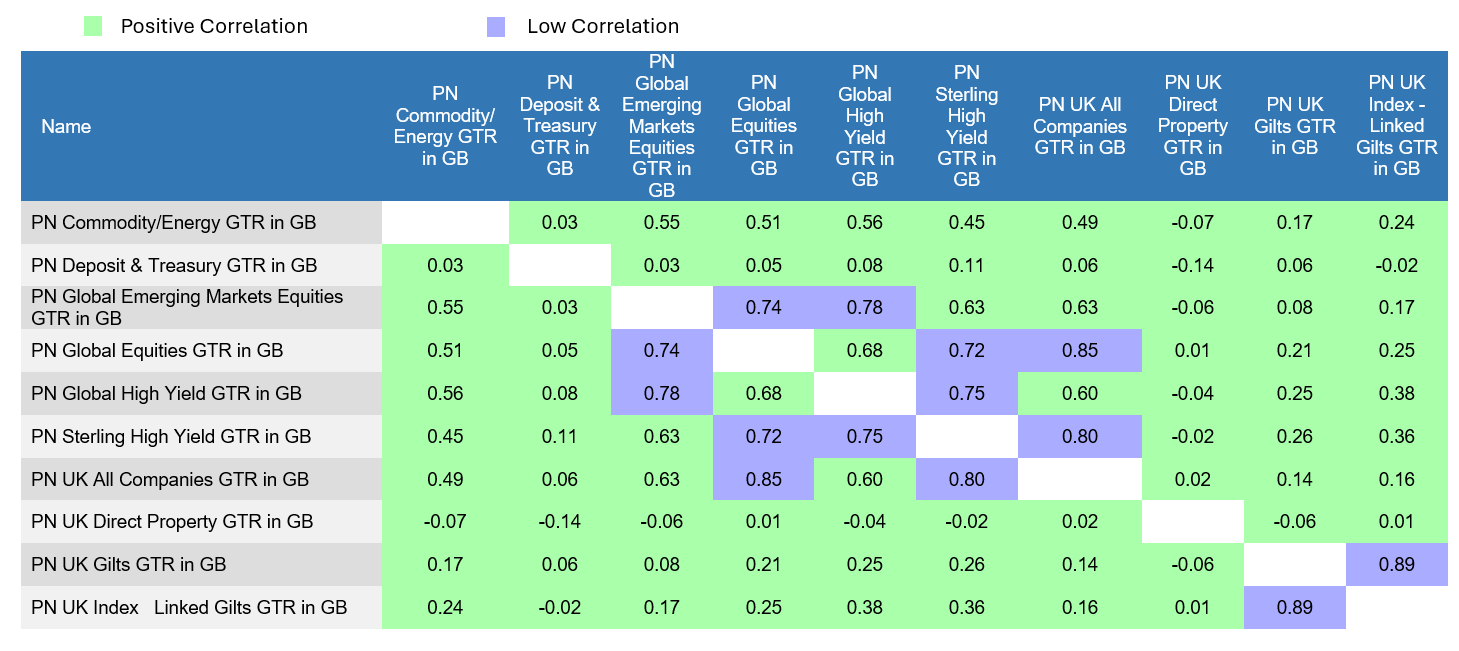Select the PN Commodity/Energy GTR column header

[445, 126]
